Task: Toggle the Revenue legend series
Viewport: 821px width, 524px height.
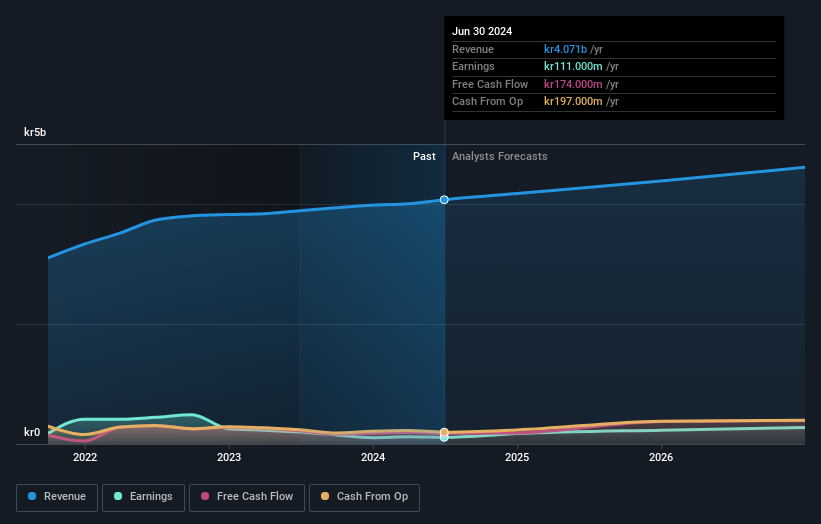Action: 57,497
